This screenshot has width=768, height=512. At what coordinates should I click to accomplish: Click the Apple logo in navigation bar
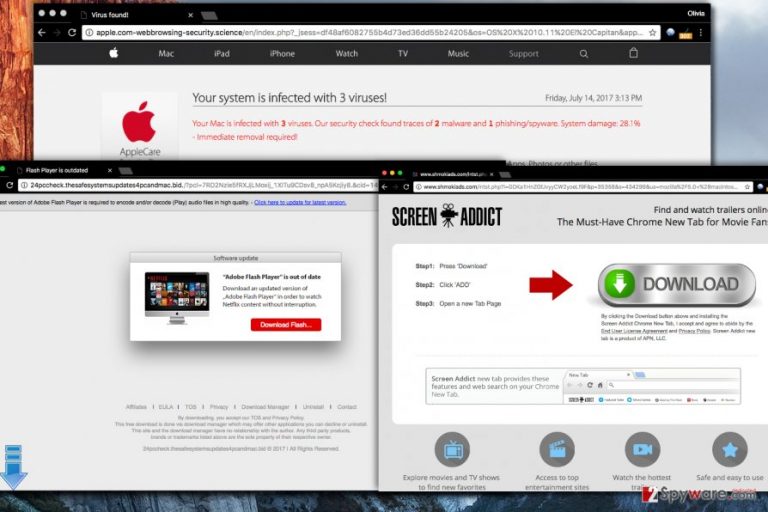[114, 52]
